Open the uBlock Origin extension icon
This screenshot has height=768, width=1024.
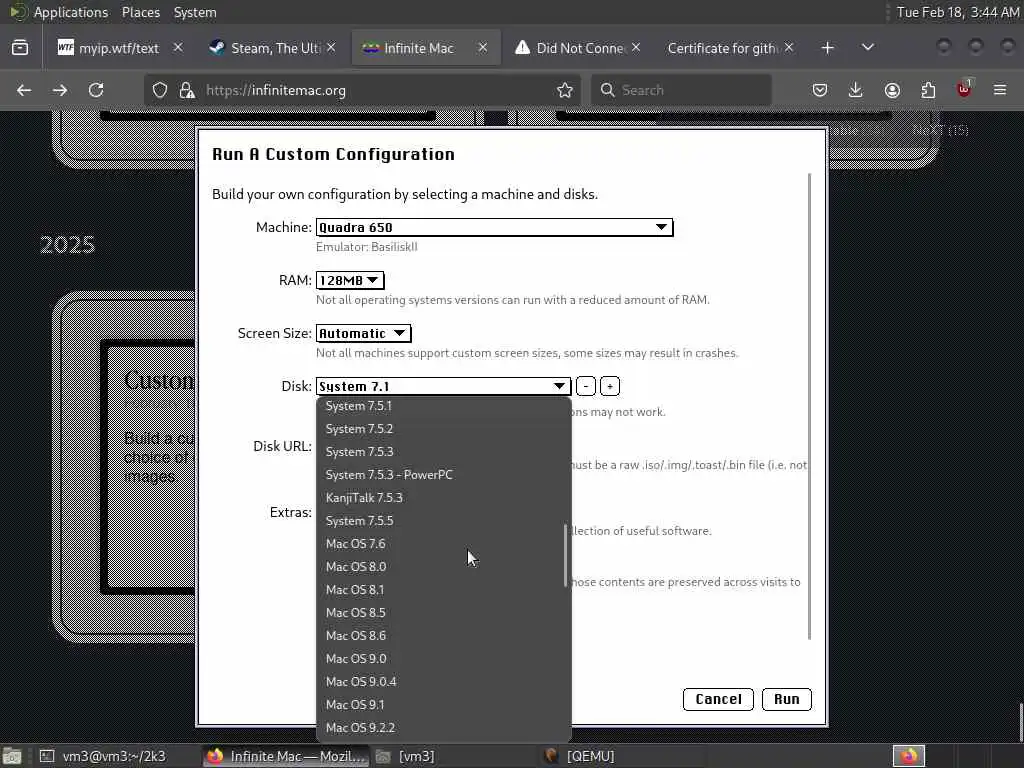964,89
